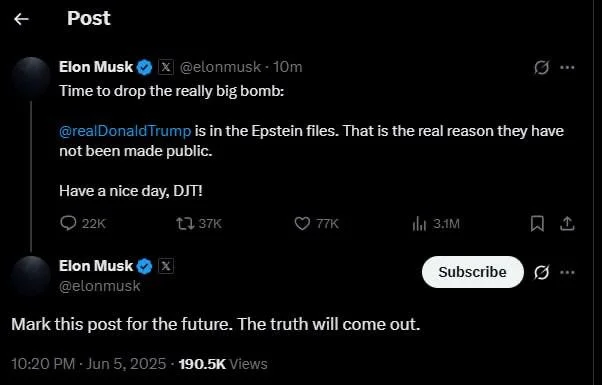Open the @realDonaldTrump mention link

point(125,131)
